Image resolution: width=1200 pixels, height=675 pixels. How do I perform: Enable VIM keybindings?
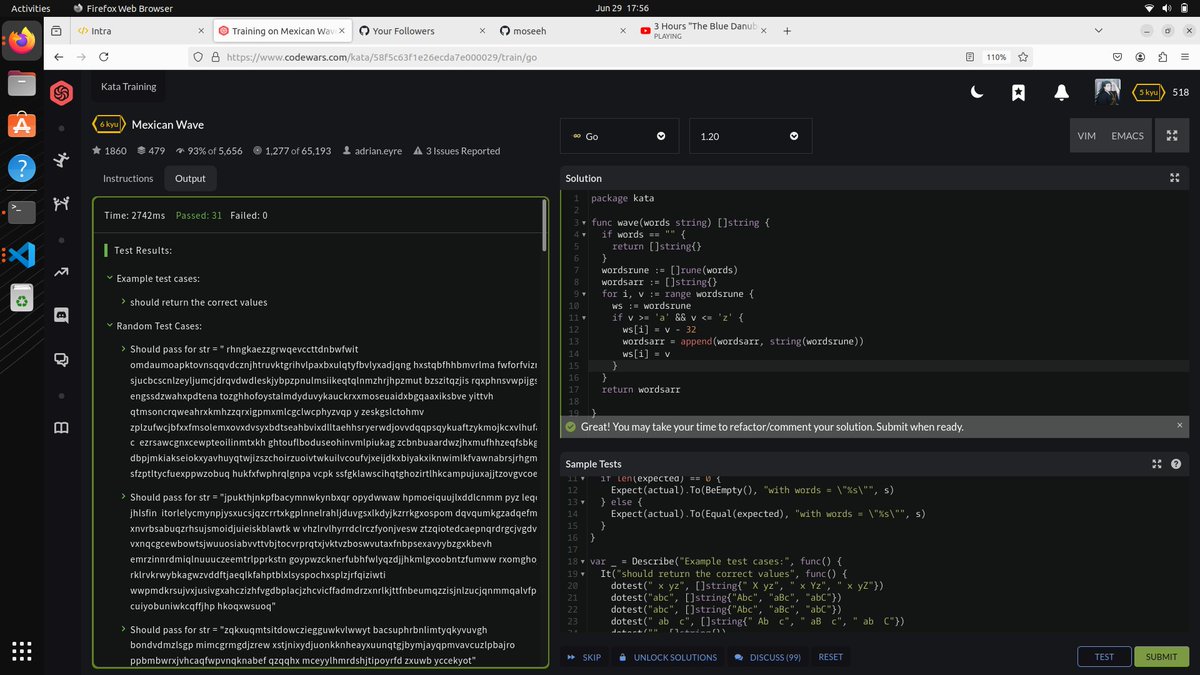[x=1086, y=136]
